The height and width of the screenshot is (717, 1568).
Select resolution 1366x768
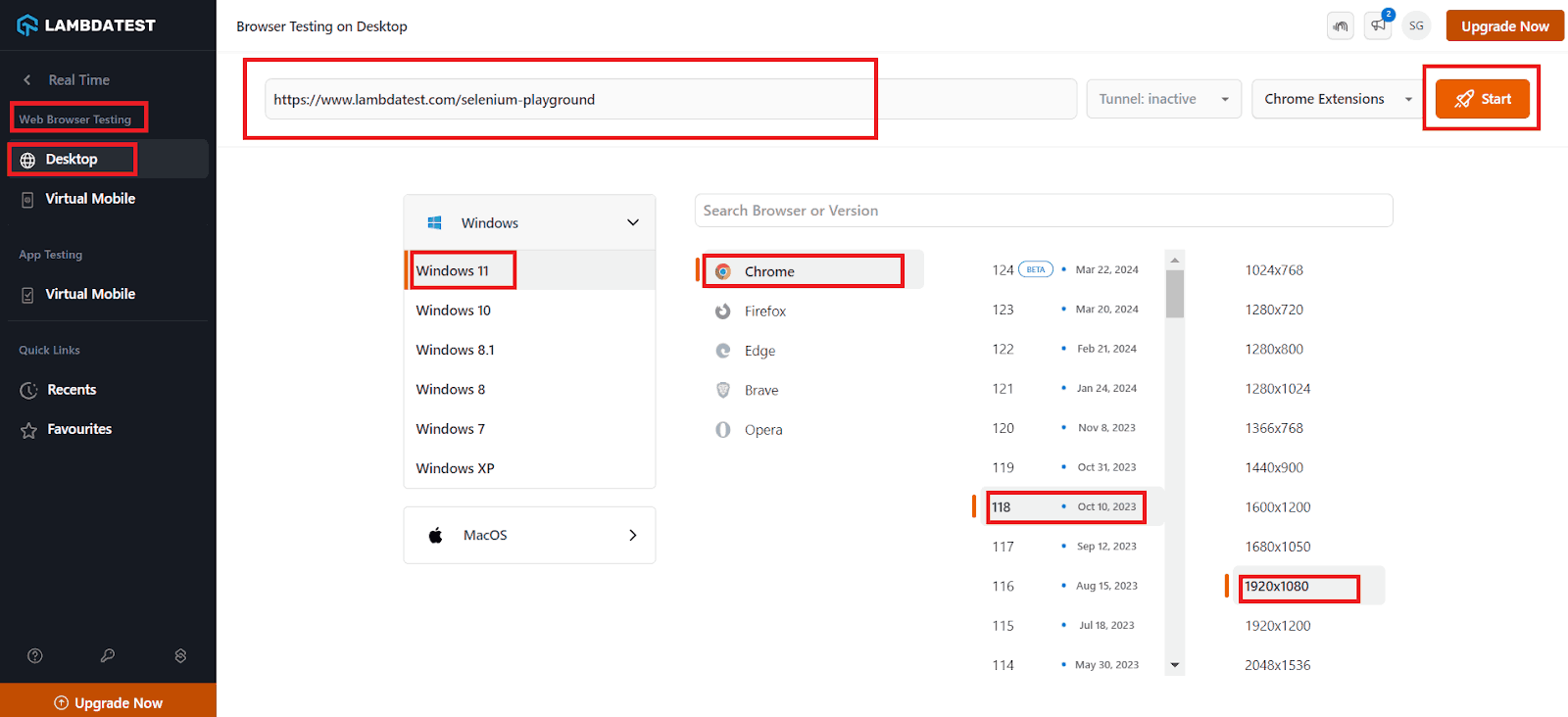coord(1274,428)
